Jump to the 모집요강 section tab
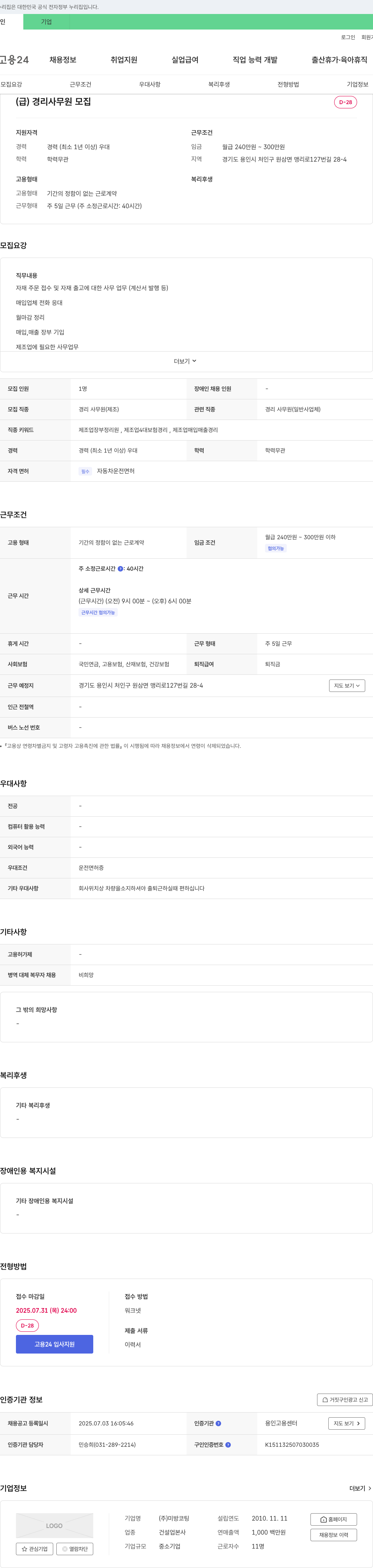 (x=12, y=85)
